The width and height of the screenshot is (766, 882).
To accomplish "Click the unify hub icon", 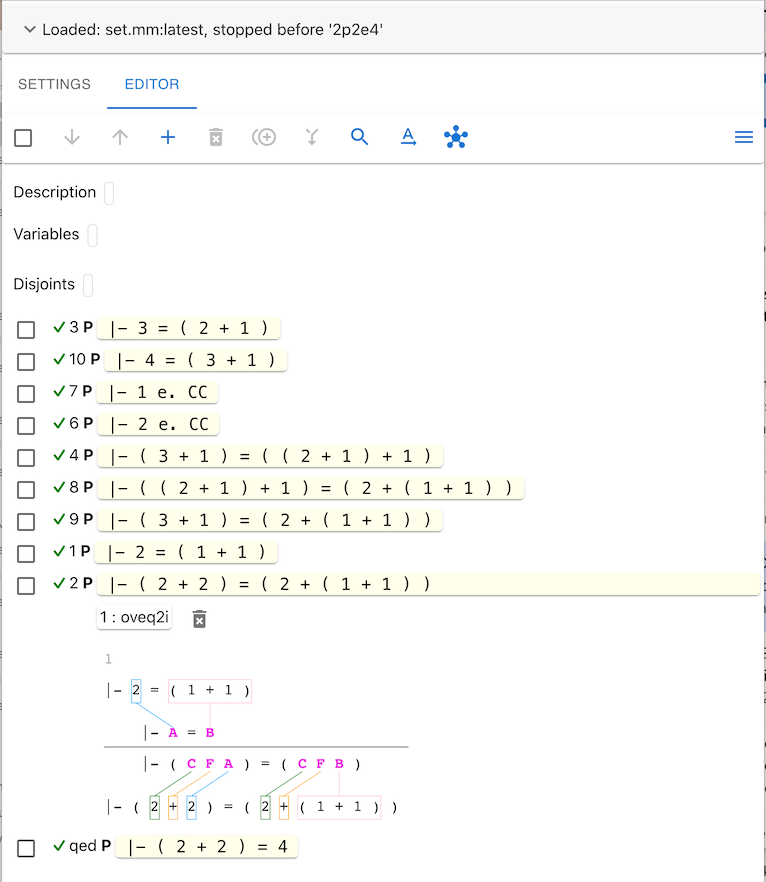I will click(456, 137).
